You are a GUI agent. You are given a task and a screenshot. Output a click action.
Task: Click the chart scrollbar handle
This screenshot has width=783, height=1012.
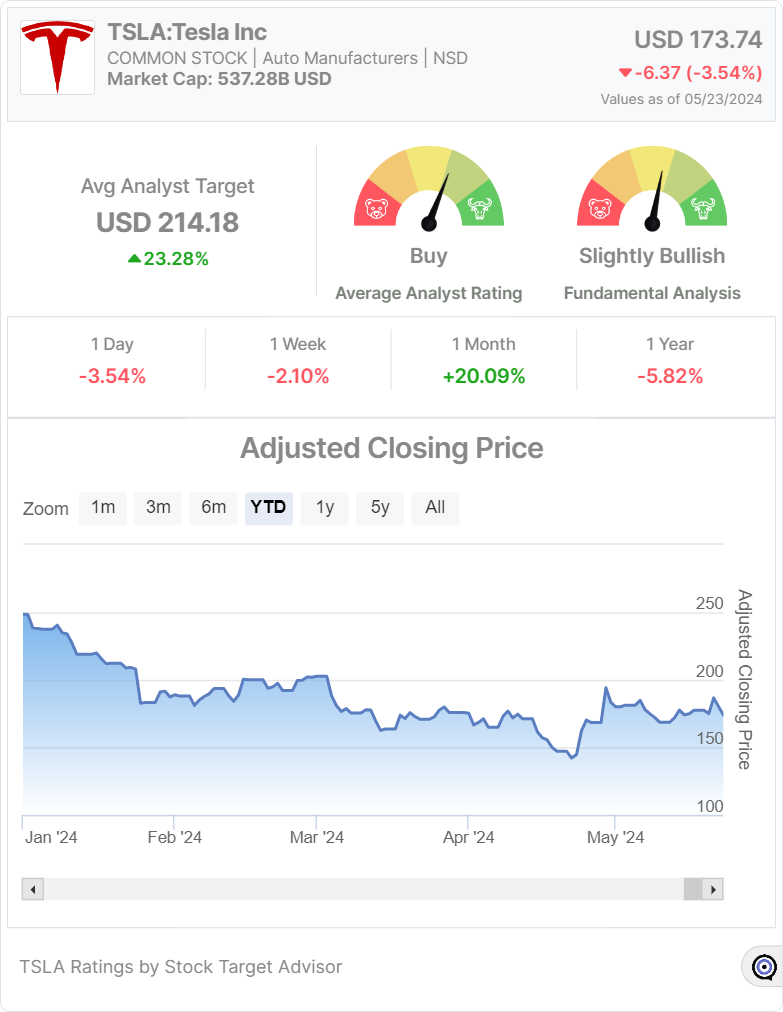[693, 889]
